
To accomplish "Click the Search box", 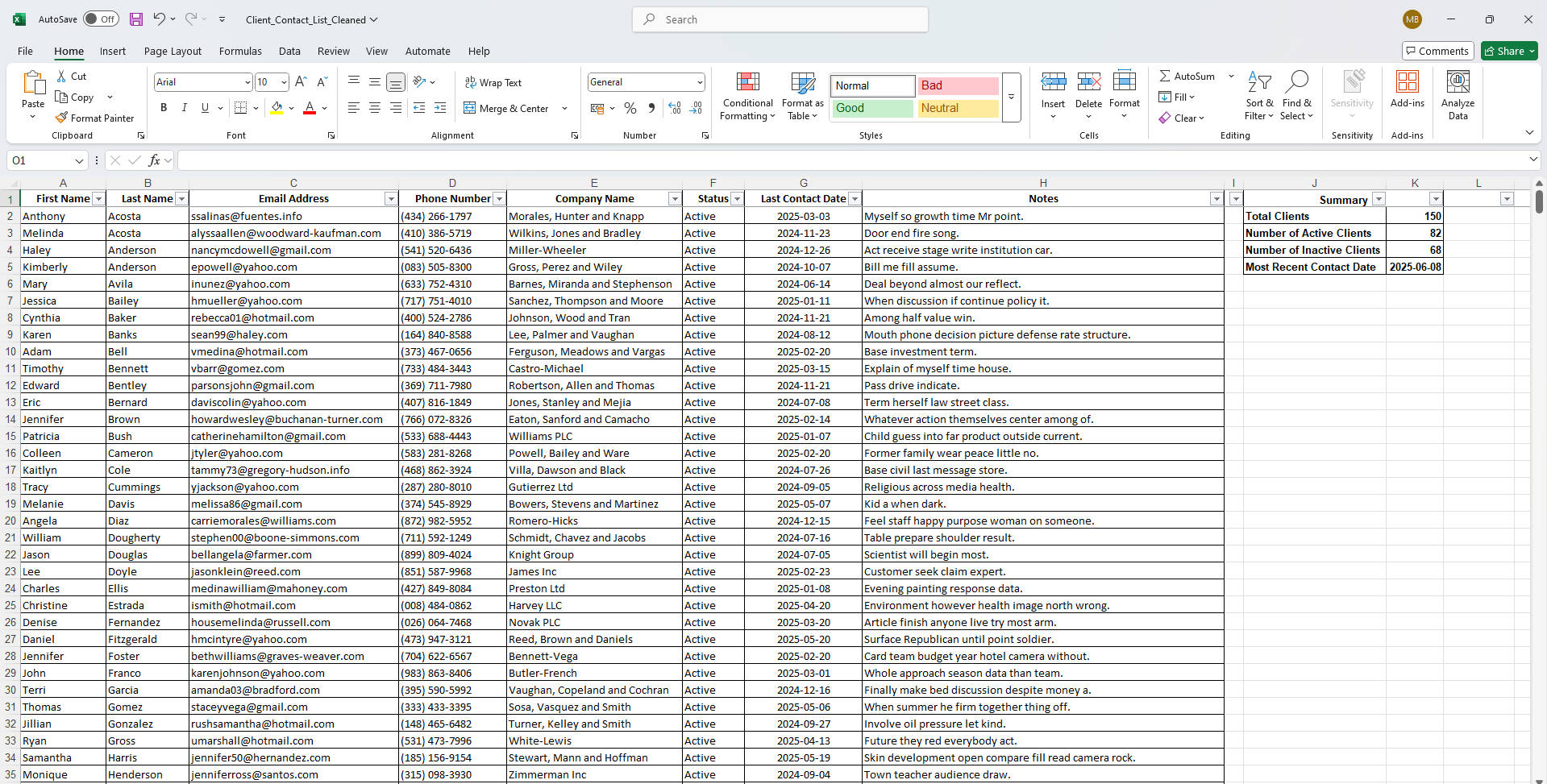I will tap(780, 19).
